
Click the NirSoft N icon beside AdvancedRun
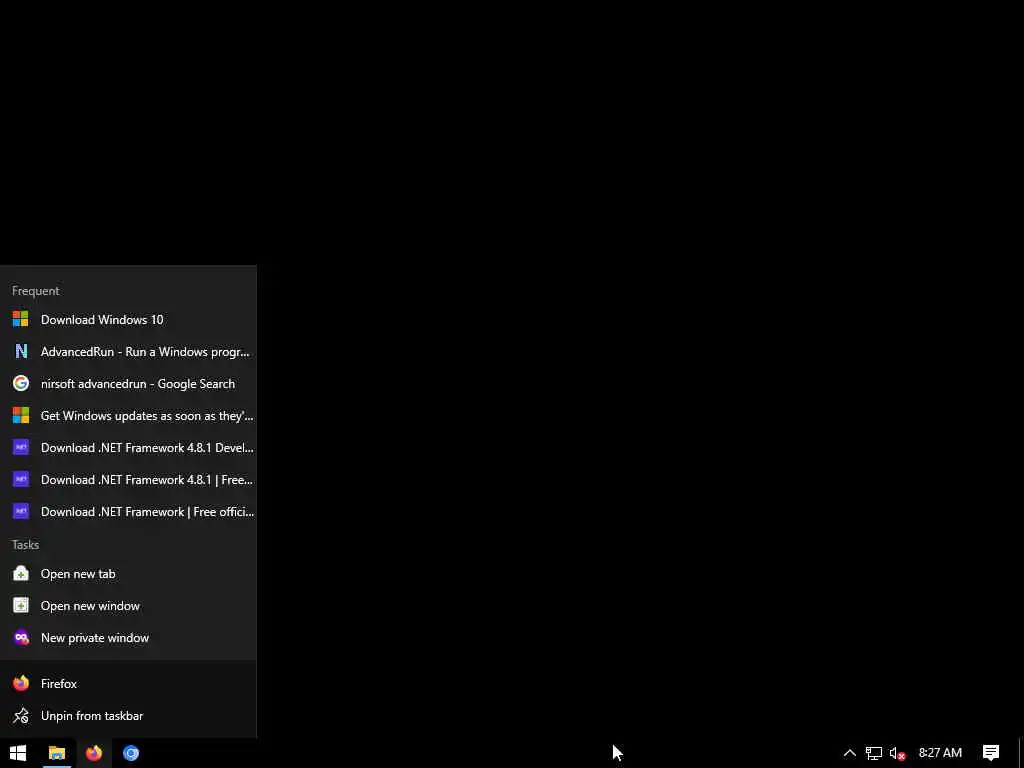point(21,351)
